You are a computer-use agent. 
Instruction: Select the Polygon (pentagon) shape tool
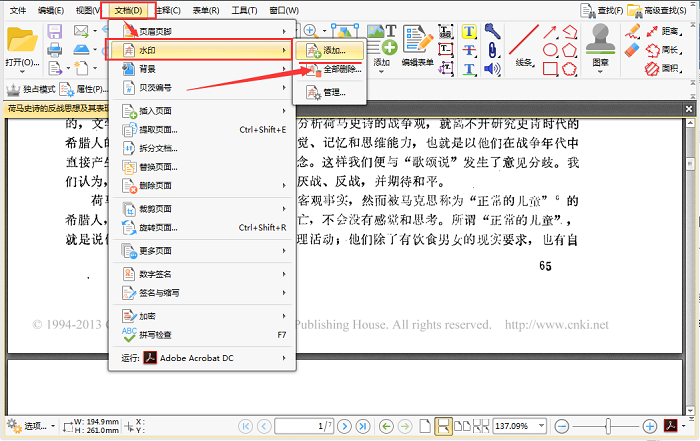tap(570, 50)
